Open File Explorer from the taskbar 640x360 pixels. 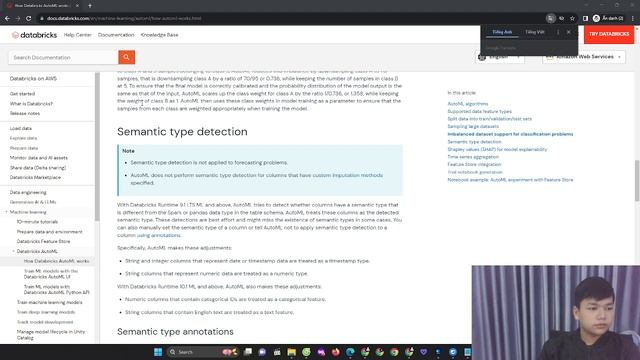(x=291, y=352)
